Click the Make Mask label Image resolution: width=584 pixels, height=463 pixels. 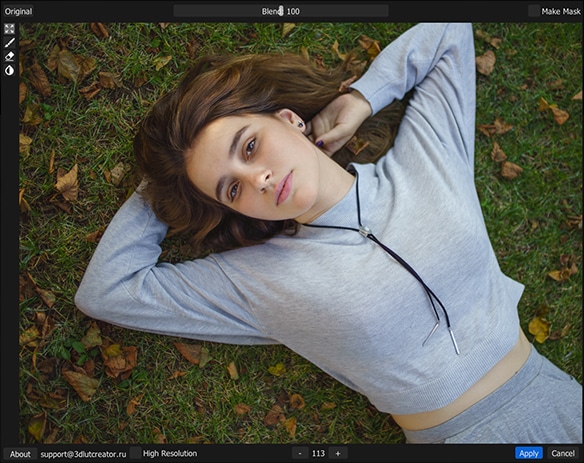tap(561, 12)
